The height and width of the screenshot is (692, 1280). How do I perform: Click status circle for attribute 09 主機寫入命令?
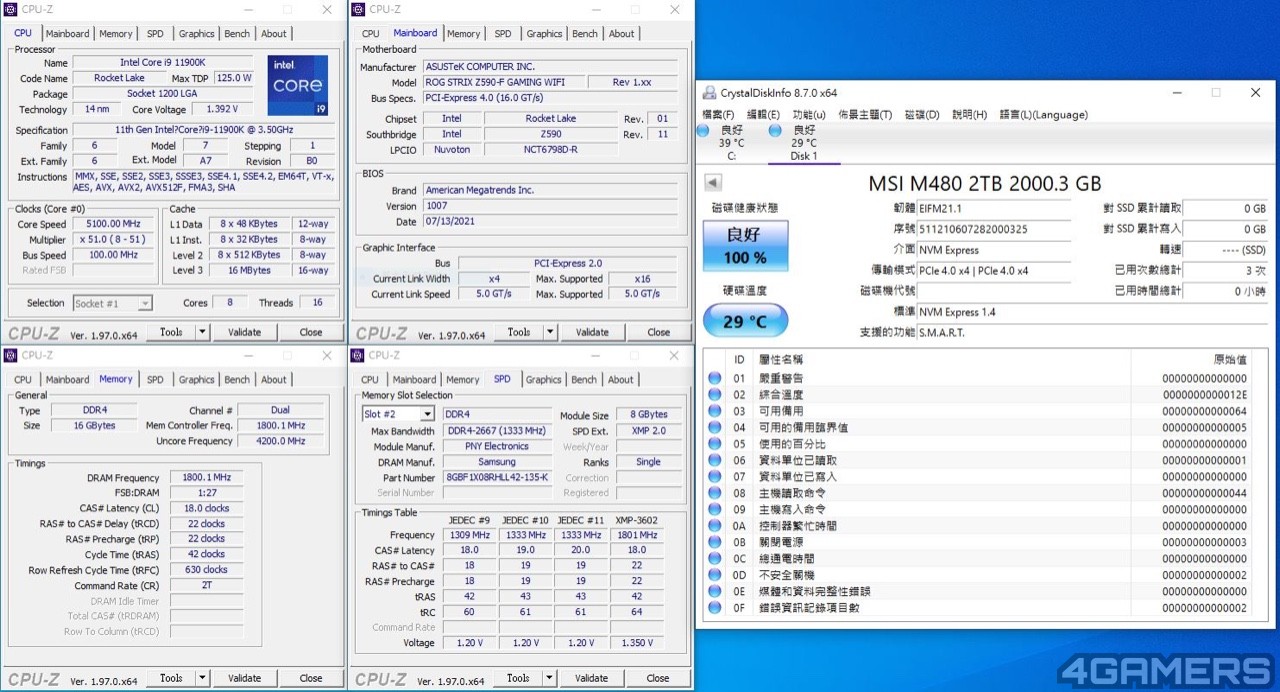[x=715, y=509]
